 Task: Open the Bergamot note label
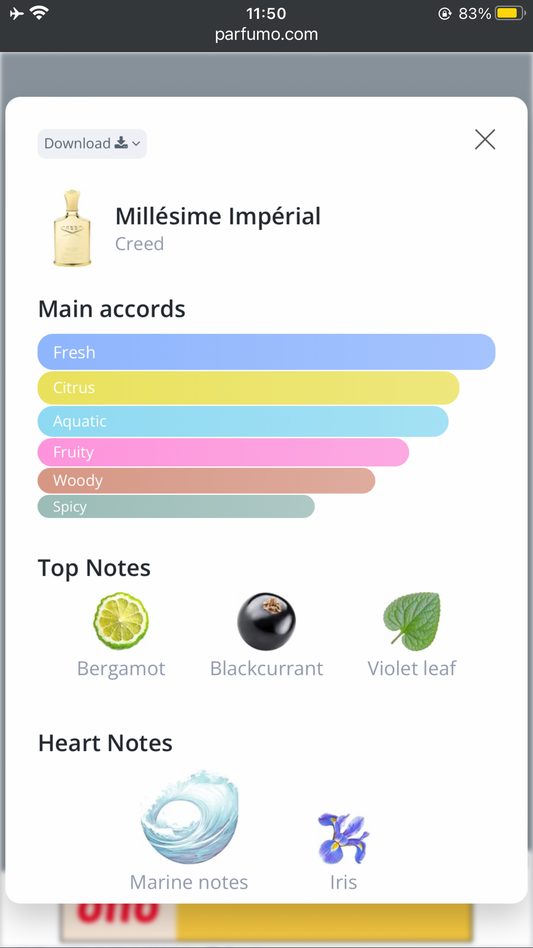pyautogui.click(x=121, y=668)
